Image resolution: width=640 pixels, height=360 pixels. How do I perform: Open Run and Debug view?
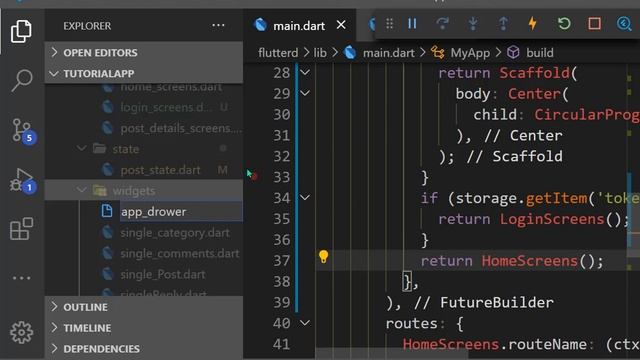click(x=23, y=181)
